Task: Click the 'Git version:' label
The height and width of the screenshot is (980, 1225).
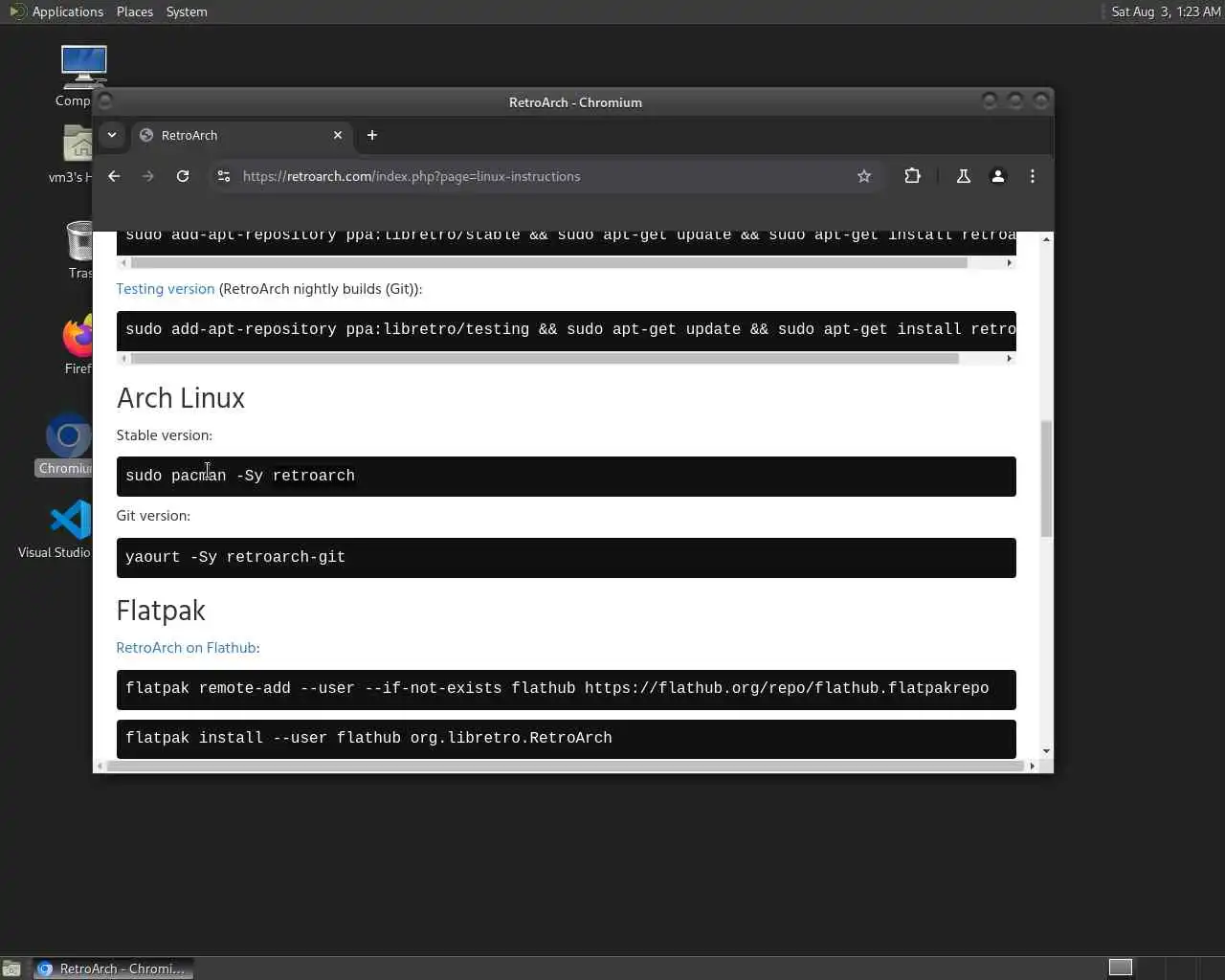Action: (153, 516)
